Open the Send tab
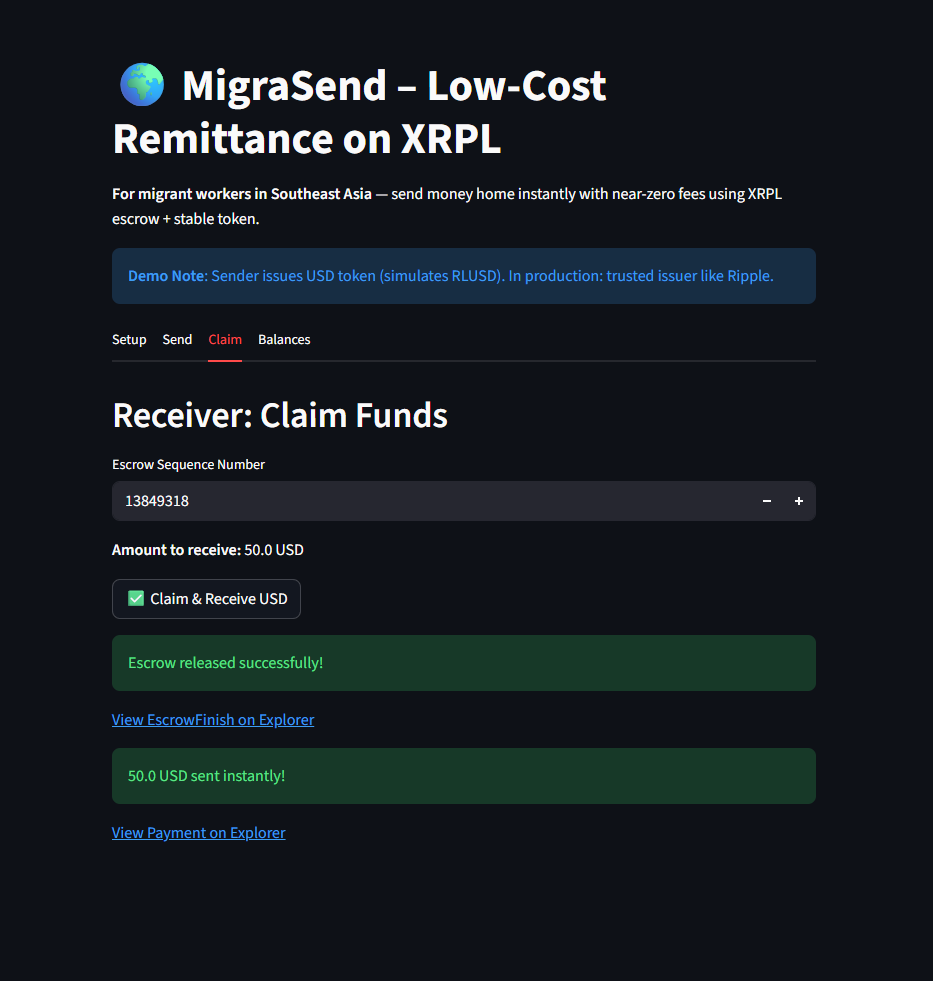Image resolution: width=933 pixels, height=981 pixels. [177, 340]
